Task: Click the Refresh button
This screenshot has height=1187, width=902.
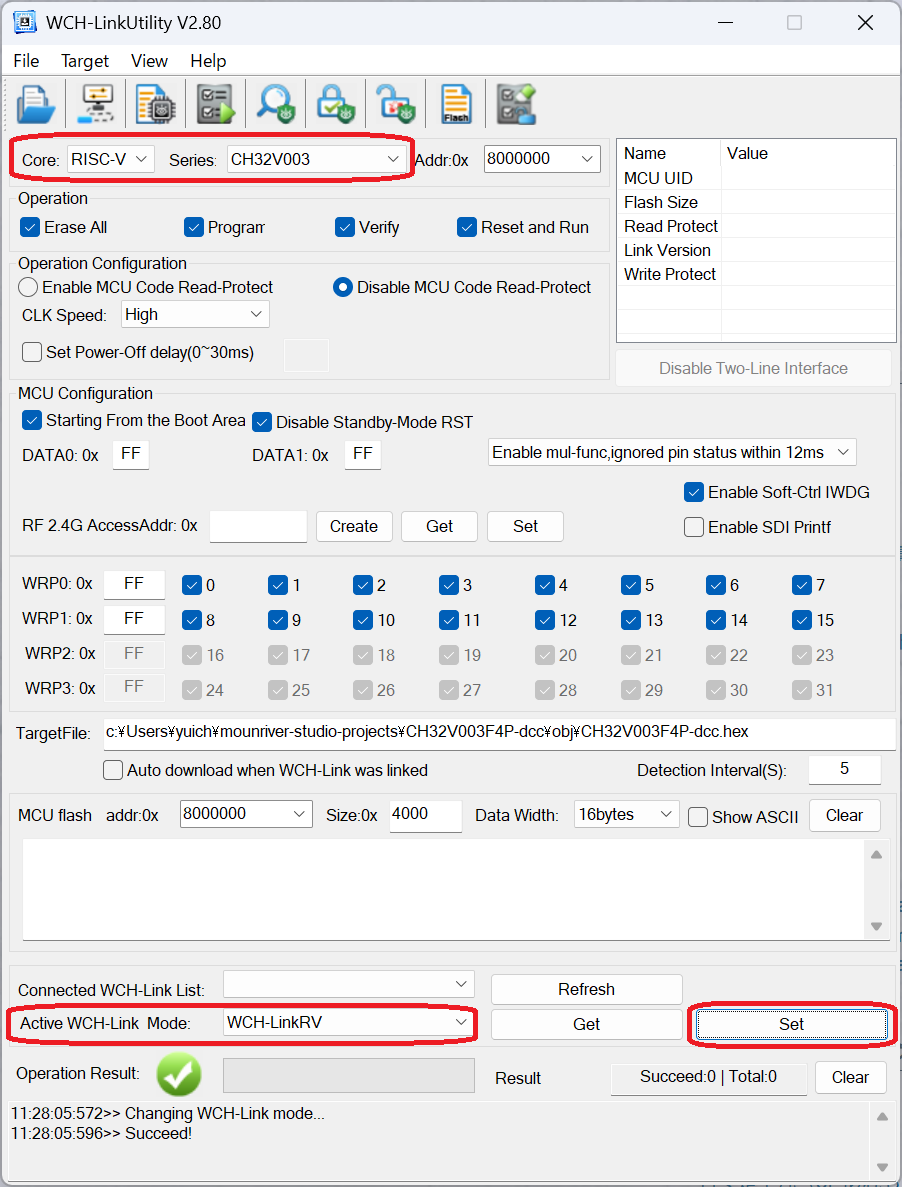Action: coord(586,989)
